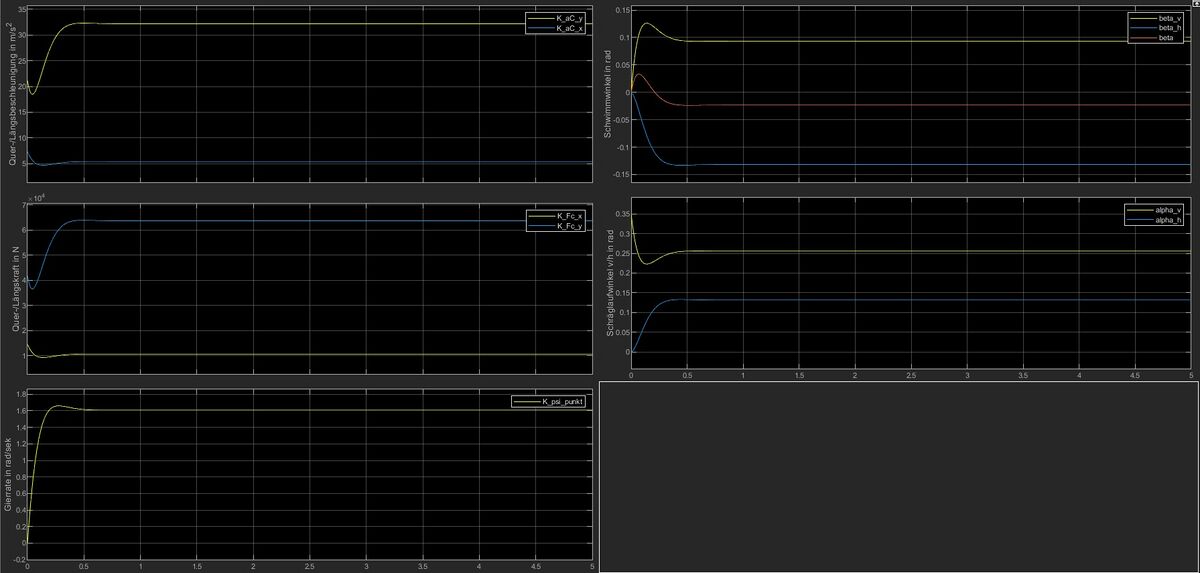This screenshot has height=573, width=1200.
Task: Toggle K_Fc_x in the force plot legend
Action: pyautogui.click(x=570, y=217)
